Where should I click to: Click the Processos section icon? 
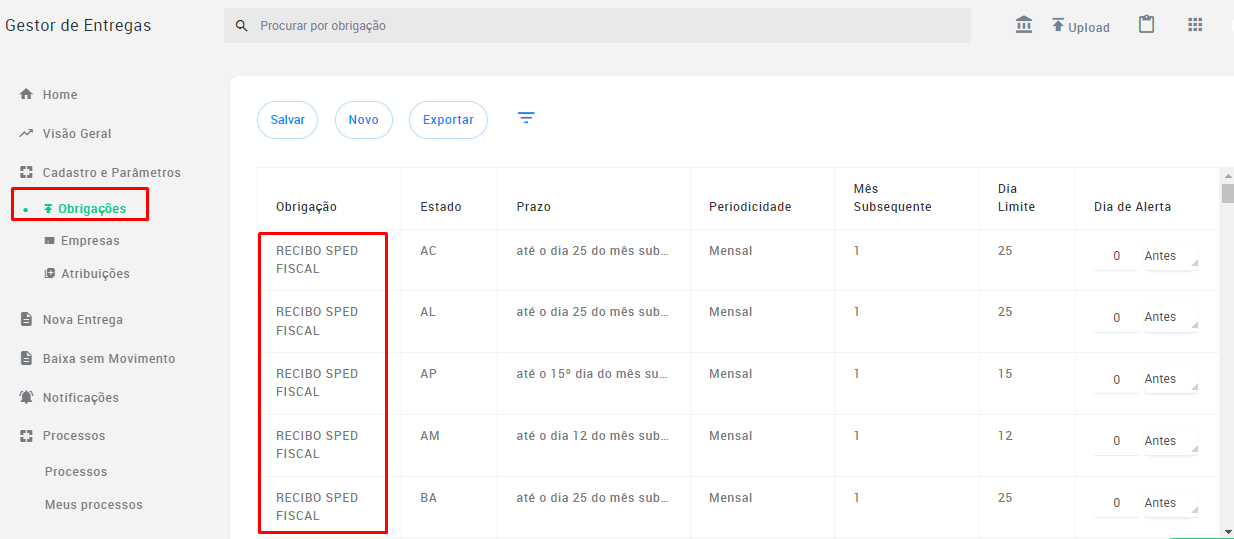(27, 436)
